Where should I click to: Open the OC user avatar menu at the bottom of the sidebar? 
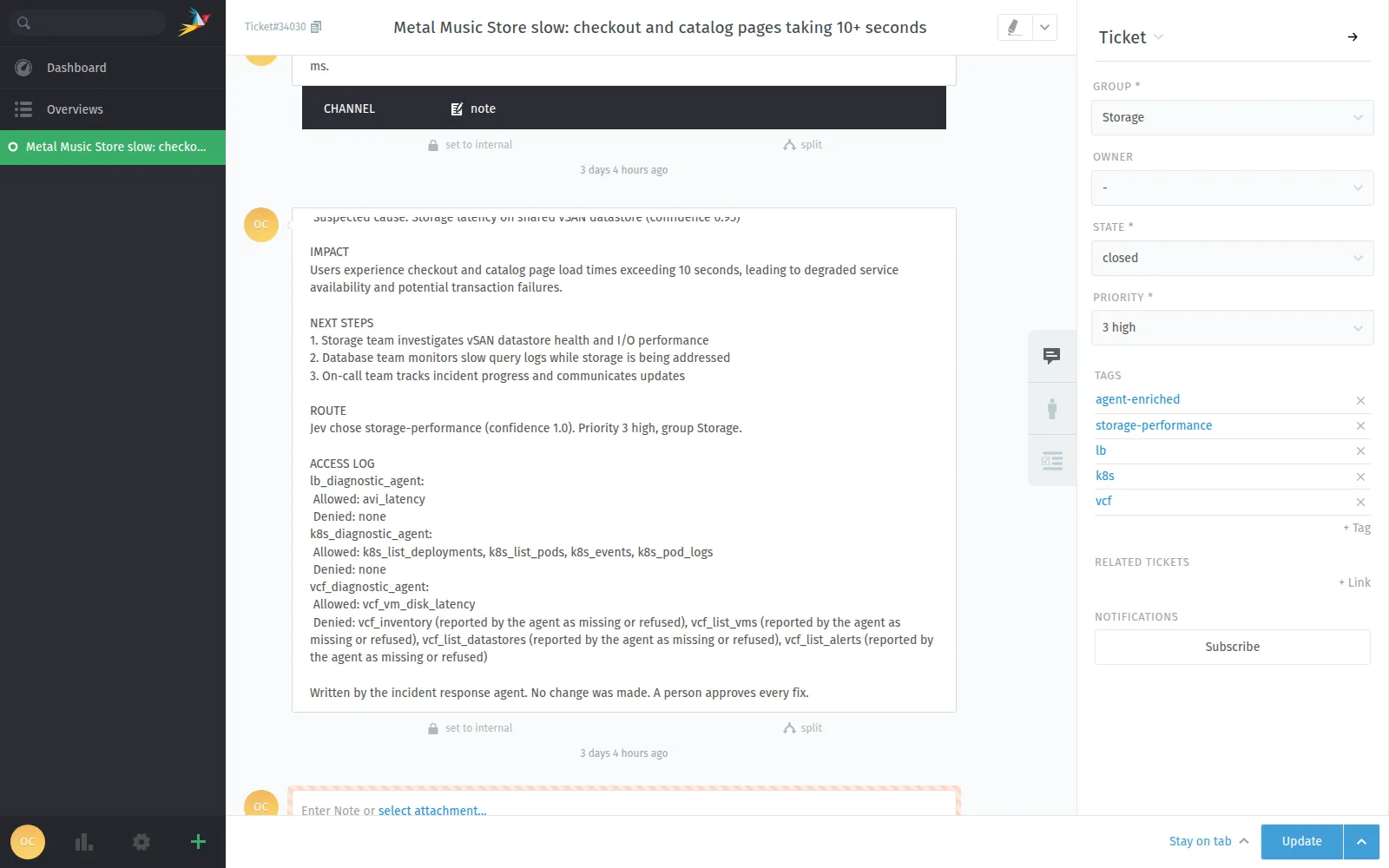coord(28,842)
